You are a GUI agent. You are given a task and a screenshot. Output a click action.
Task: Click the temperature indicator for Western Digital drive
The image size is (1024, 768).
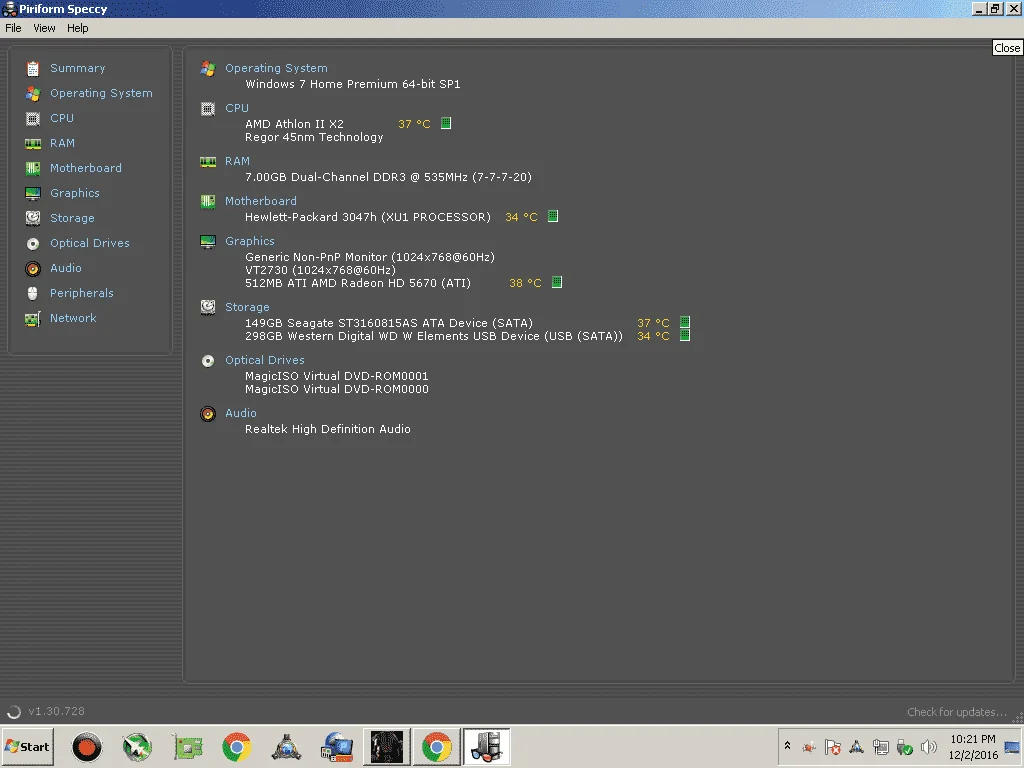pyautogui.click(x=684, y=335)
